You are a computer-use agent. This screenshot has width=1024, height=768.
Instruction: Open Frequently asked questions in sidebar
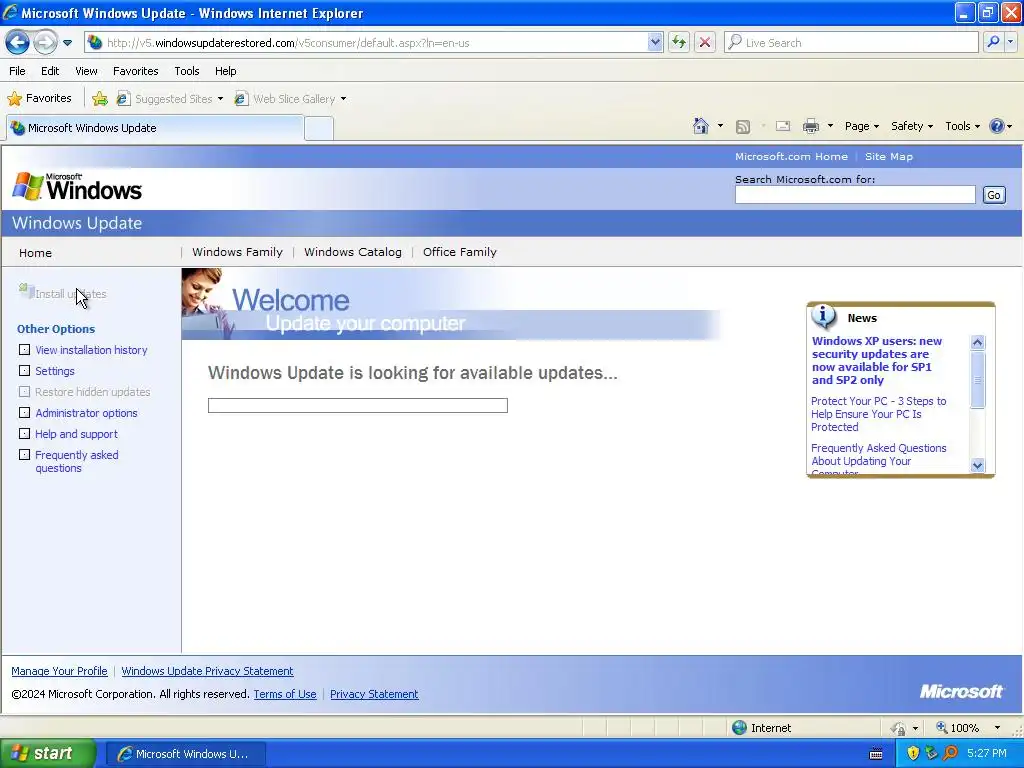[76, 461]
